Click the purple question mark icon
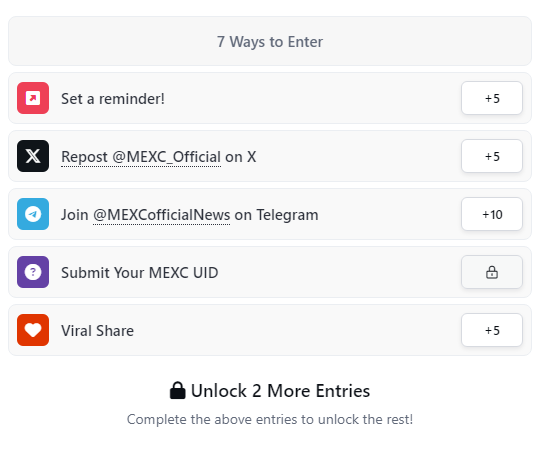The height and width of the screenshot is (451, 540). click(x=33, y=272)
